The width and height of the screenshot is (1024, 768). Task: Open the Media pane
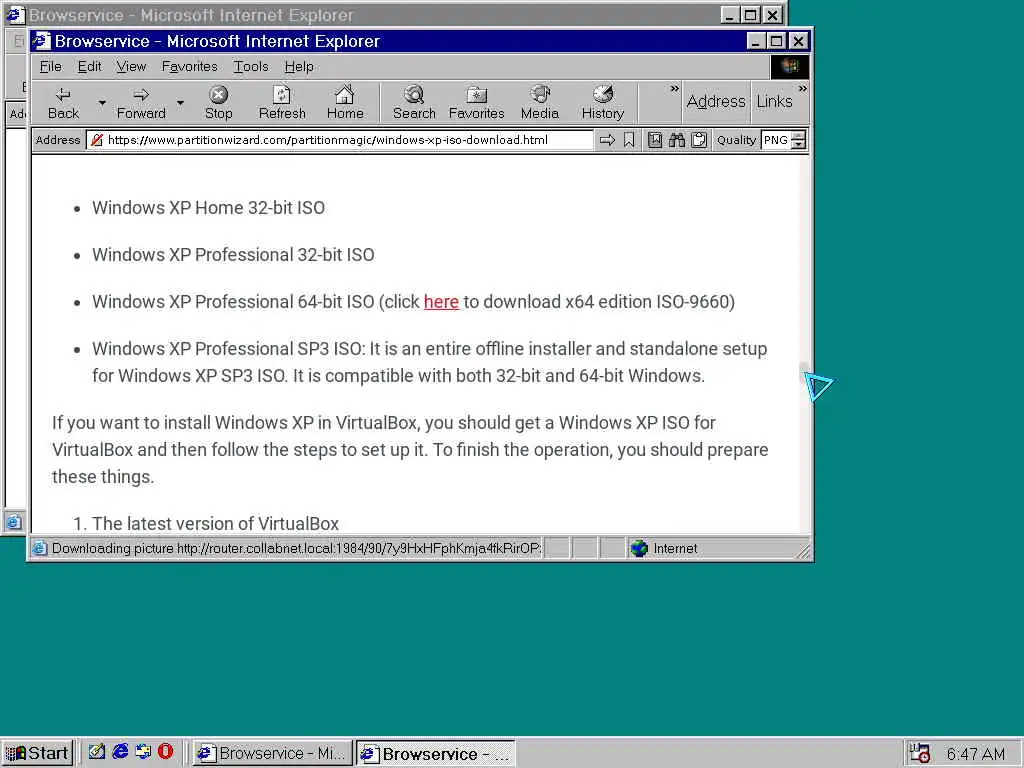click(539, 103)
